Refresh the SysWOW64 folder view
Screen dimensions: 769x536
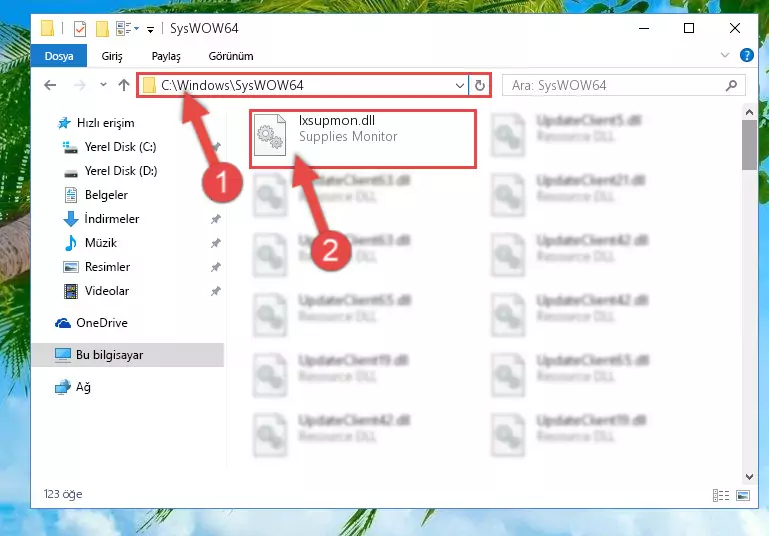480,85
